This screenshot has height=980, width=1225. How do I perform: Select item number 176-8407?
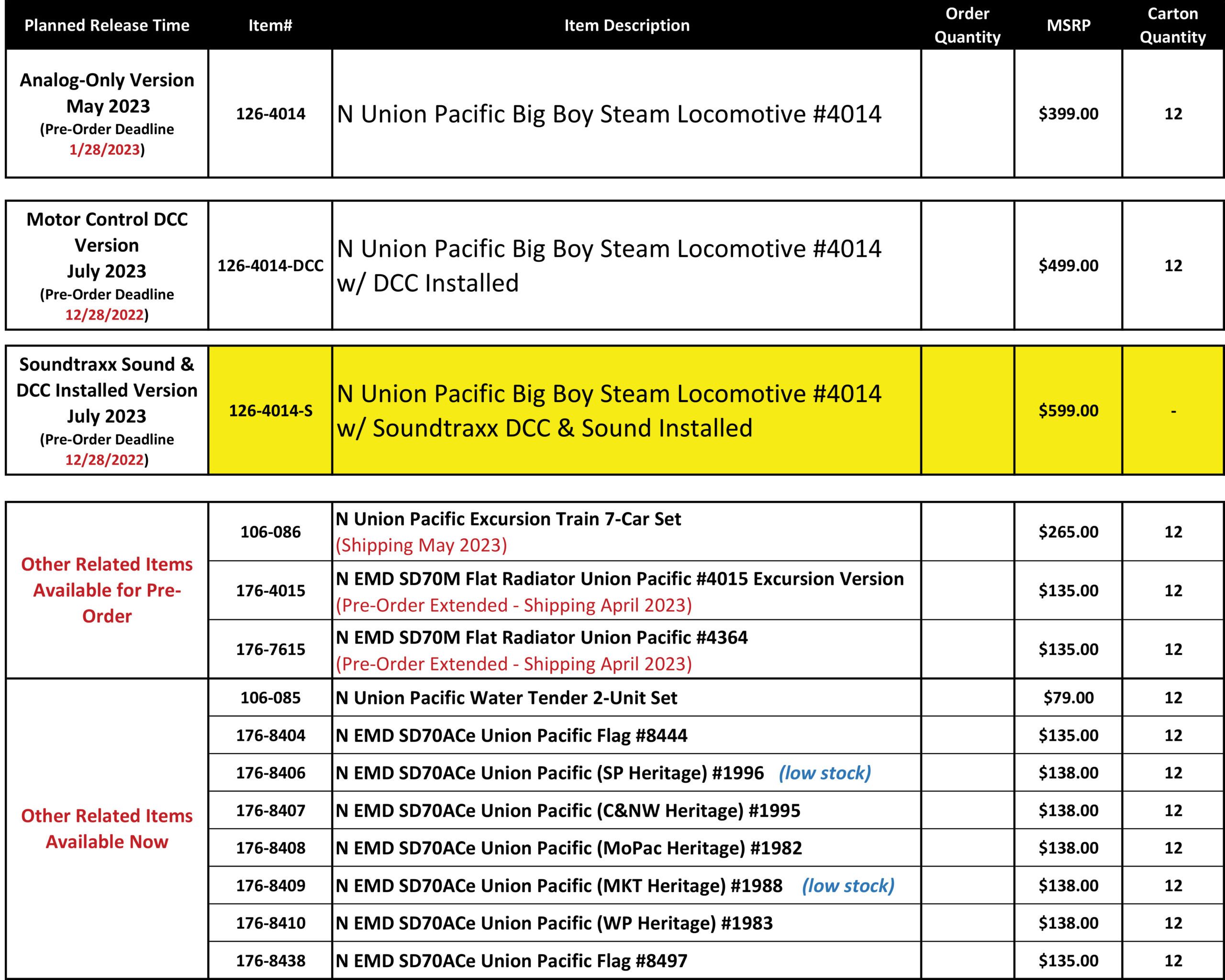tap(270, 811)
